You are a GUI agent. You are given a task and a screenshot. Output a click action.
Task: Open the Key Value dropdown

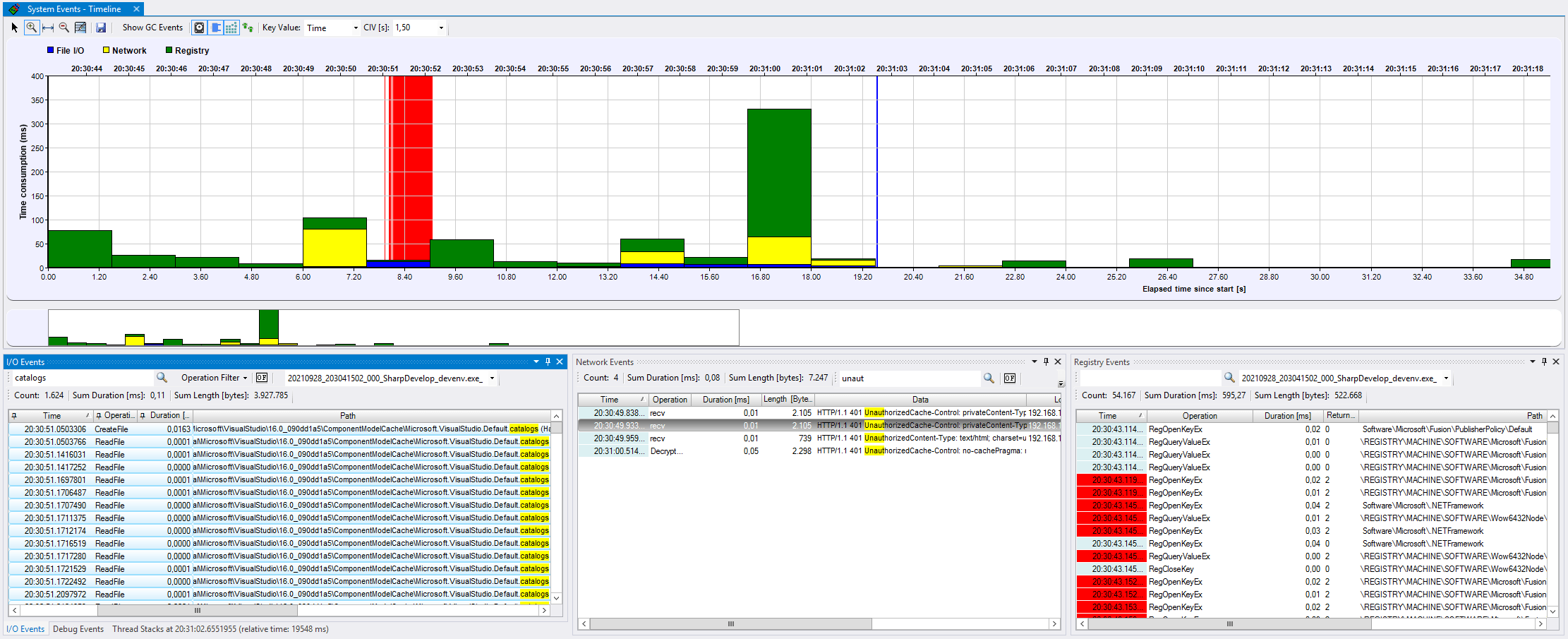click(354, 28)
